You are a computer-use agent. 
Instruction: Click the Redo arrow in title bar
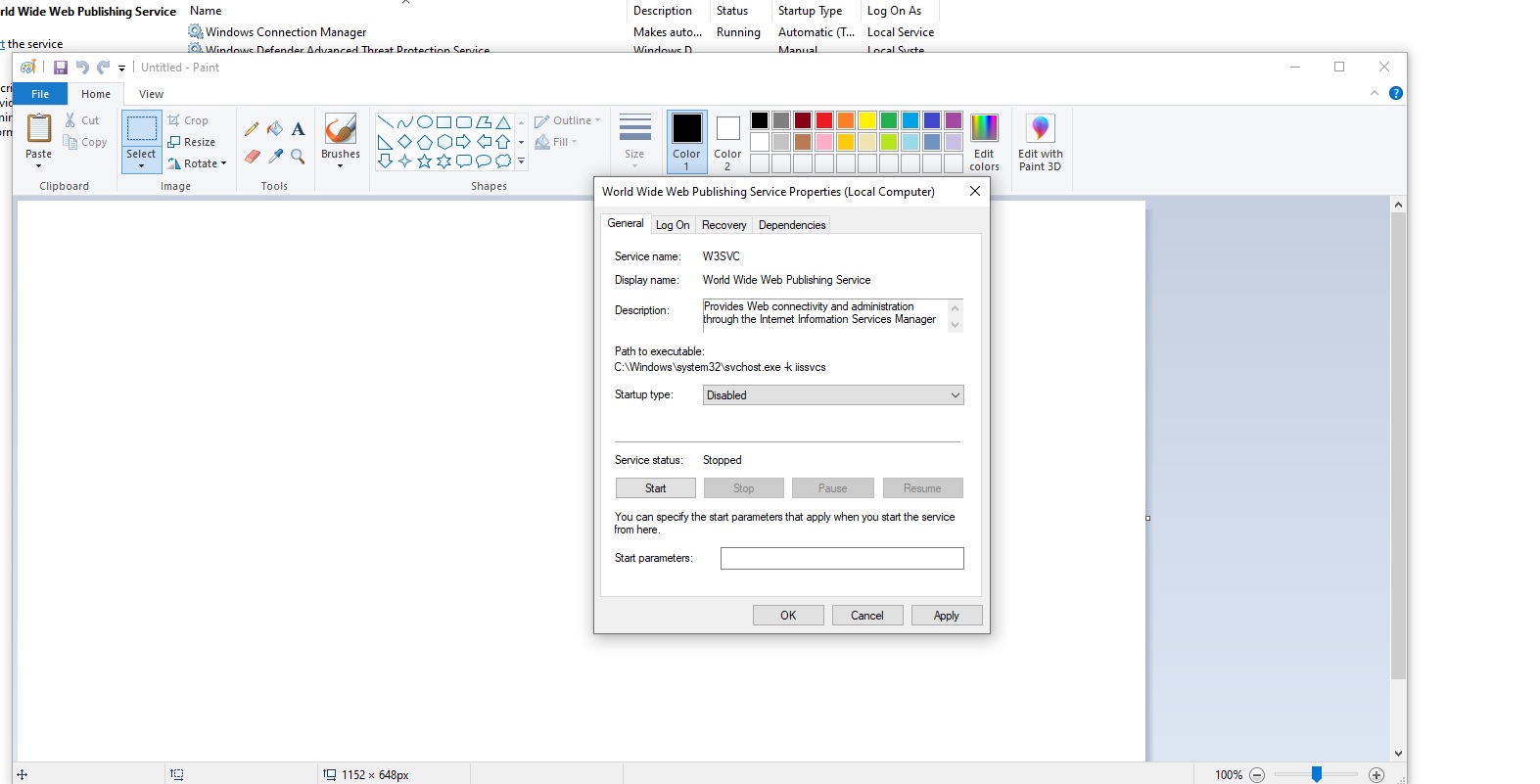coord(103,68)
